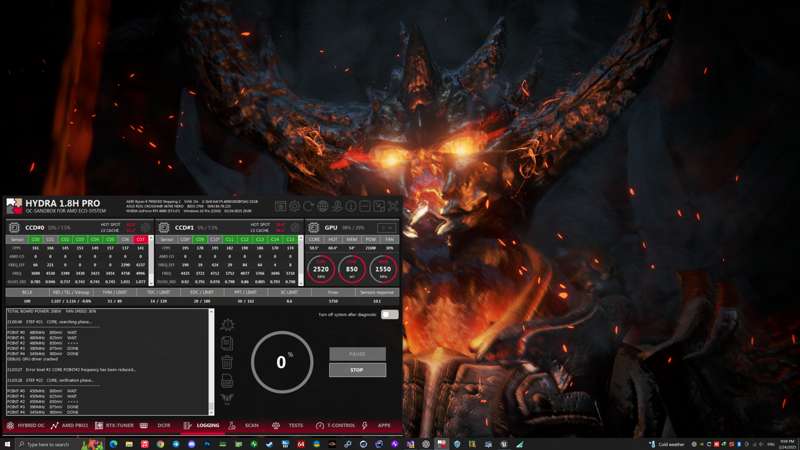The image size is (800, 450).
Task: Click the trash icon to clear log
Action: click(x=227, y=362)
